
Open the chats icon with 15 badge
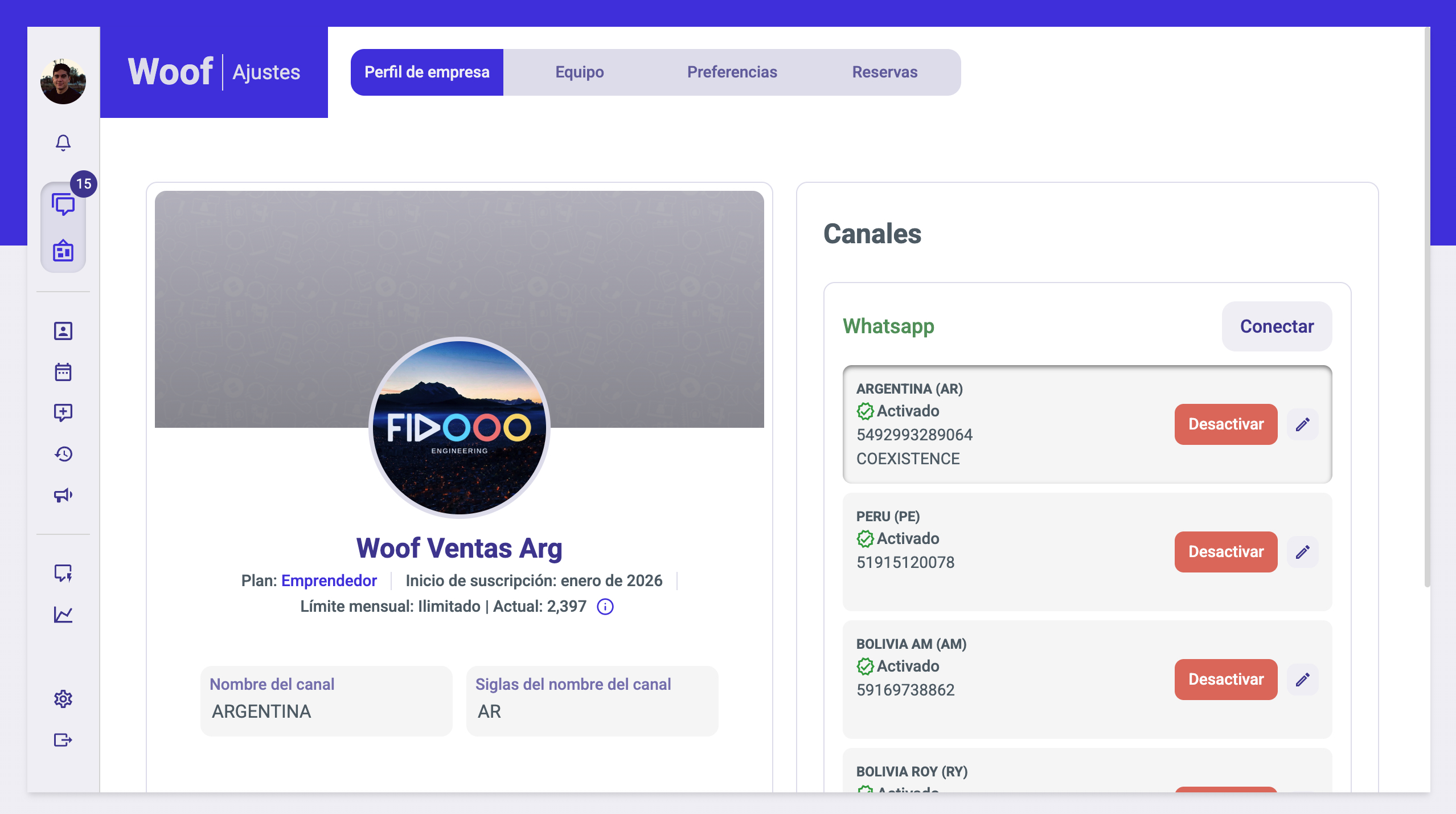(x=63, y=204)
